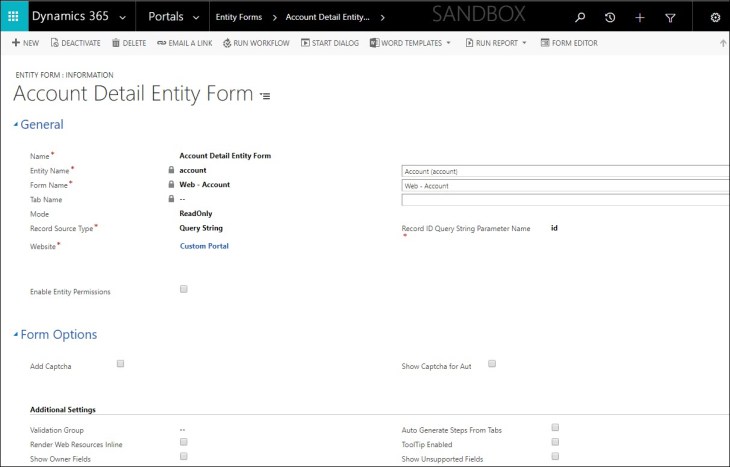Open the app launcher waffle icon
The width and height of the screenshot is (730, 467).
[x=13, y=17]
